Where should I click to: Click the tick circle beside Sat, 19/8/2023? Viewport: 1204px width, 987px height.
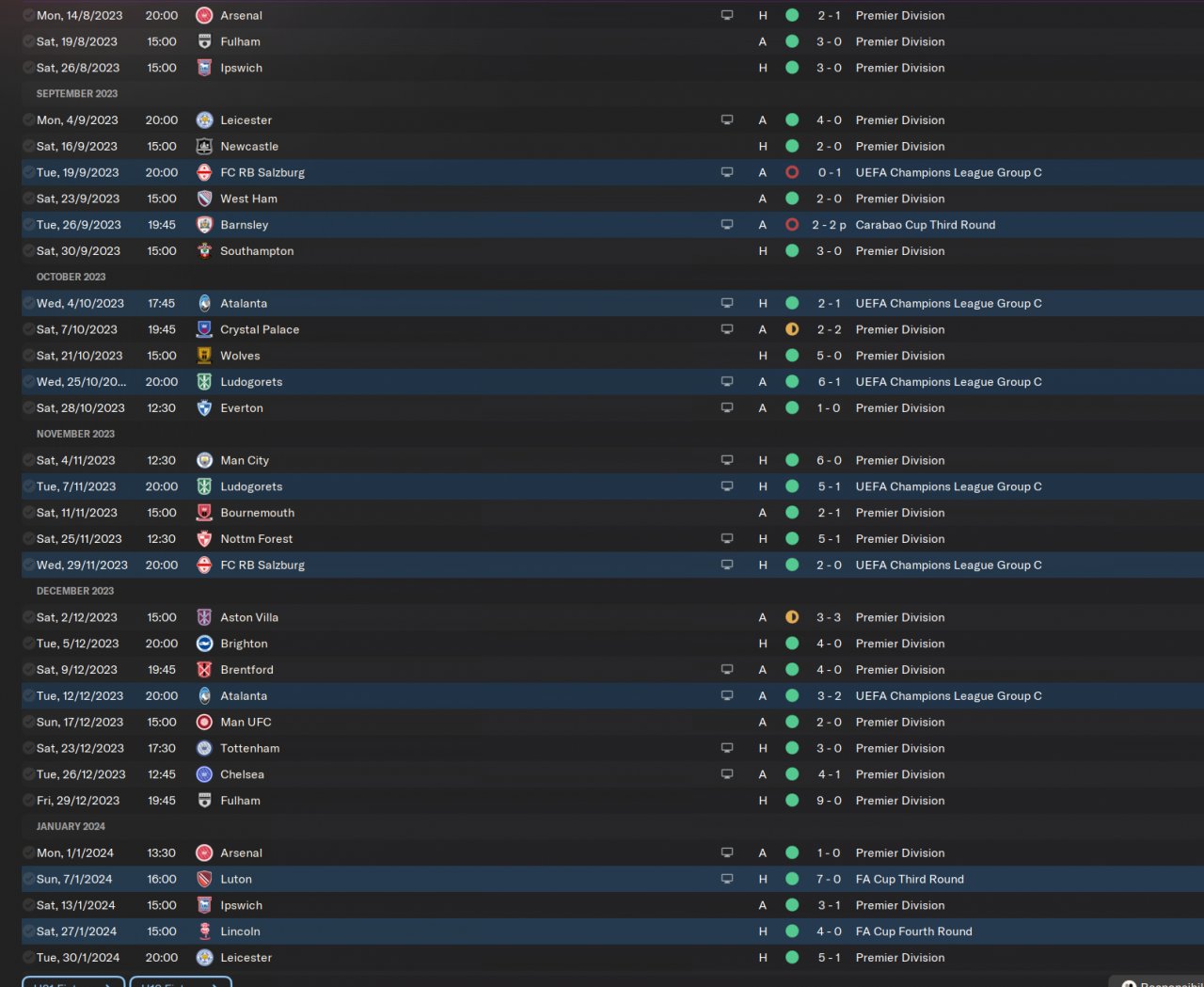(x=28, y=42)
